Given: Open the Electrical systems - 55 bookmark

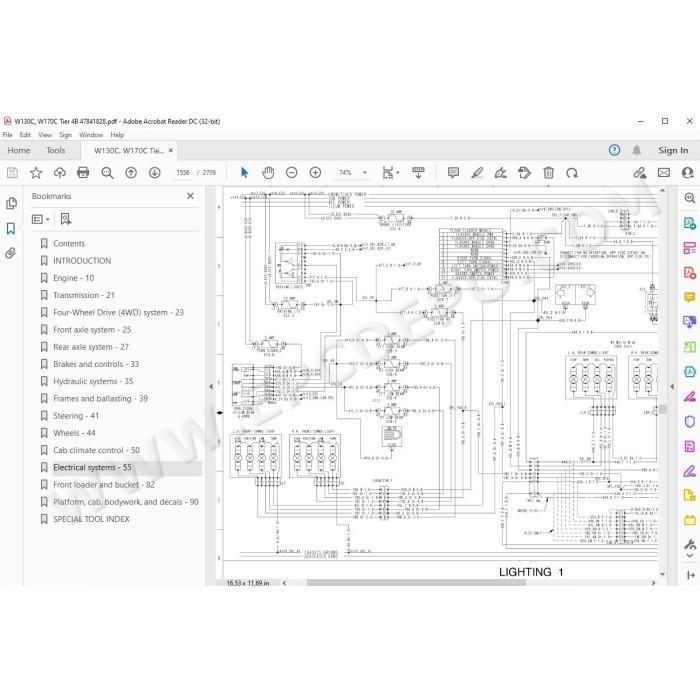Looking at the screenshot, I should point(92,467).
